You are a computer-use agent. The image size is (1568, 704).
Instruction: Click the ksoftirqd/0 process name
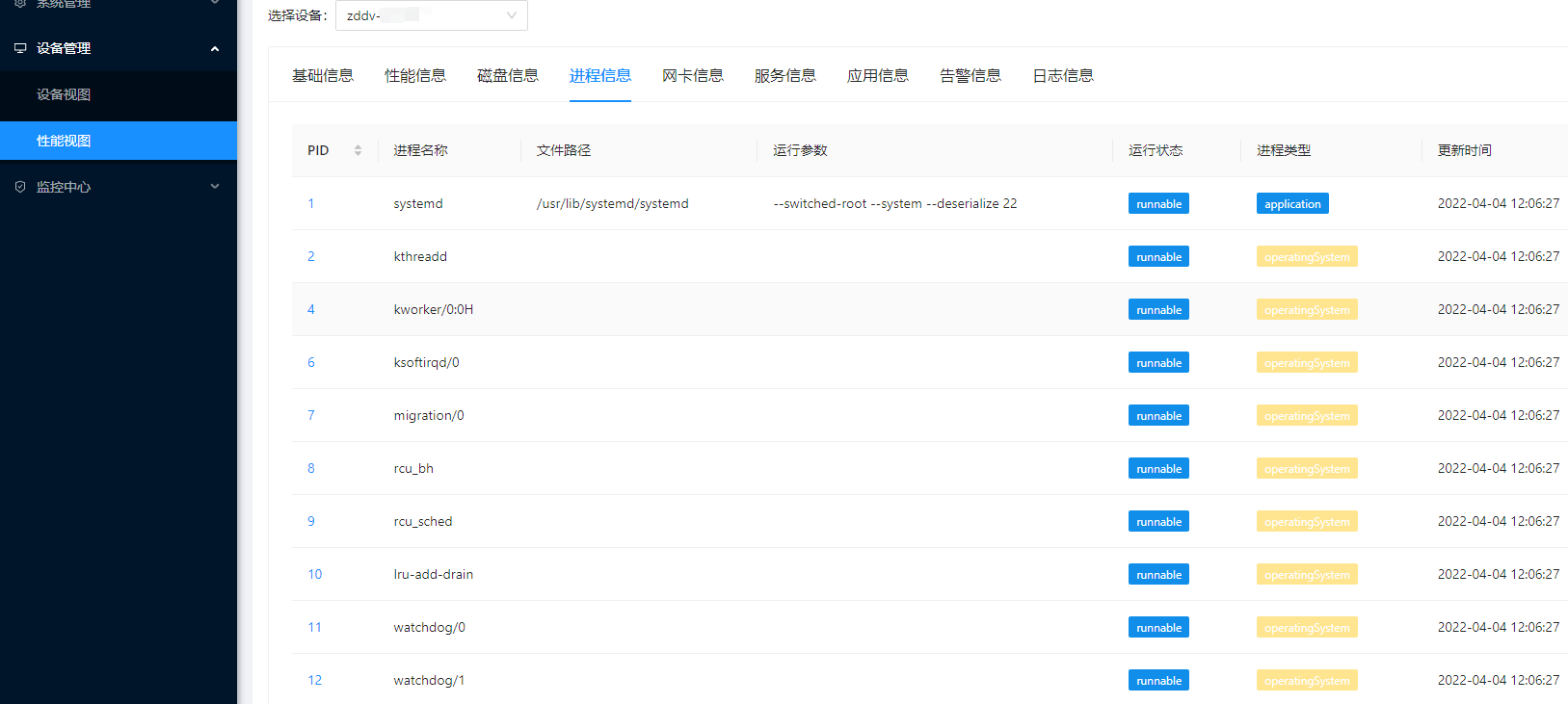click(x=426, y=362)
